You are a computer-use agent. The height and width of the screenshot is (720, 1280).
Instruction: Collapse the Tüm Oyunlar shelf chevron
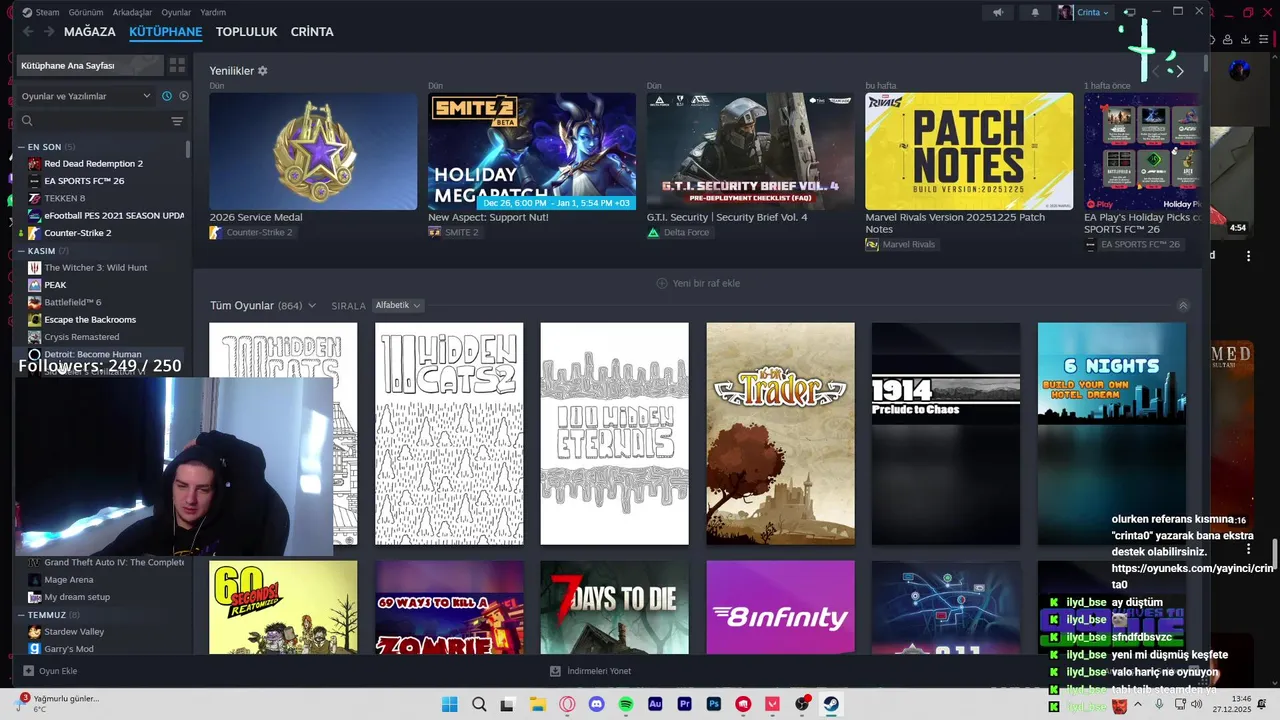click(1183, 305)
